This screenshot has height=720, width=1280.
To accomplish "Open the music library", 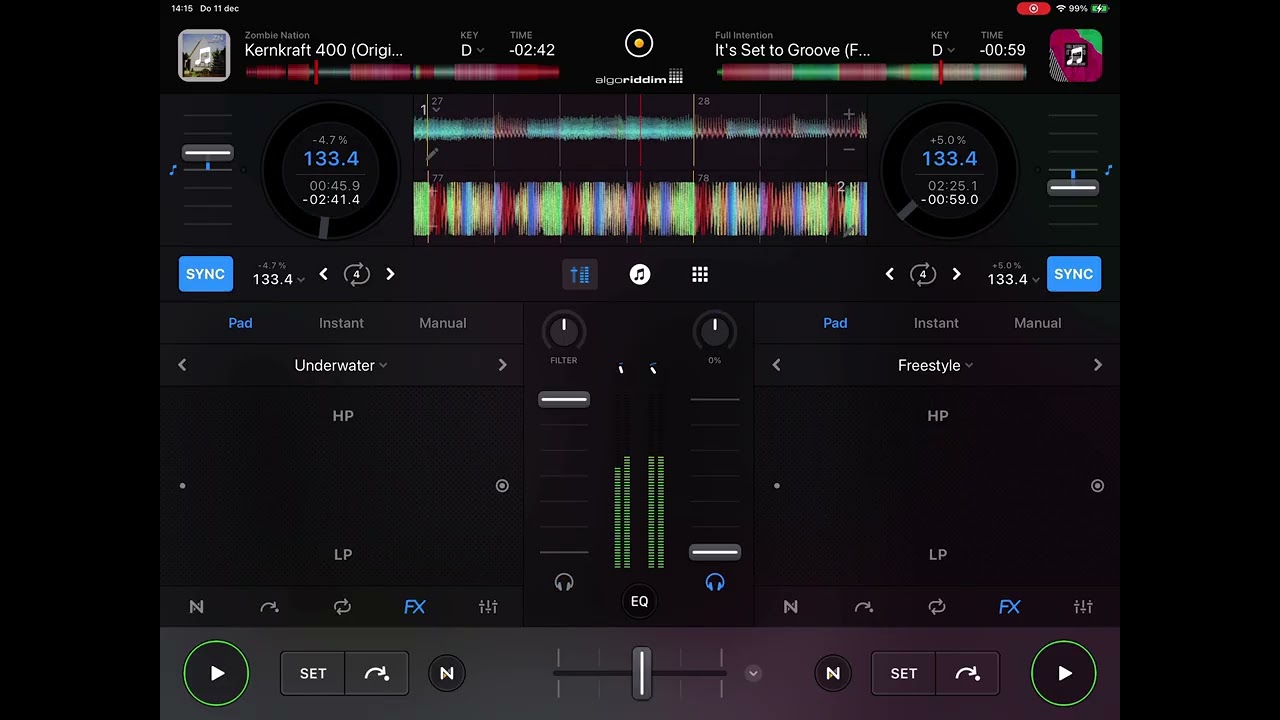I will tap(640, 274).
